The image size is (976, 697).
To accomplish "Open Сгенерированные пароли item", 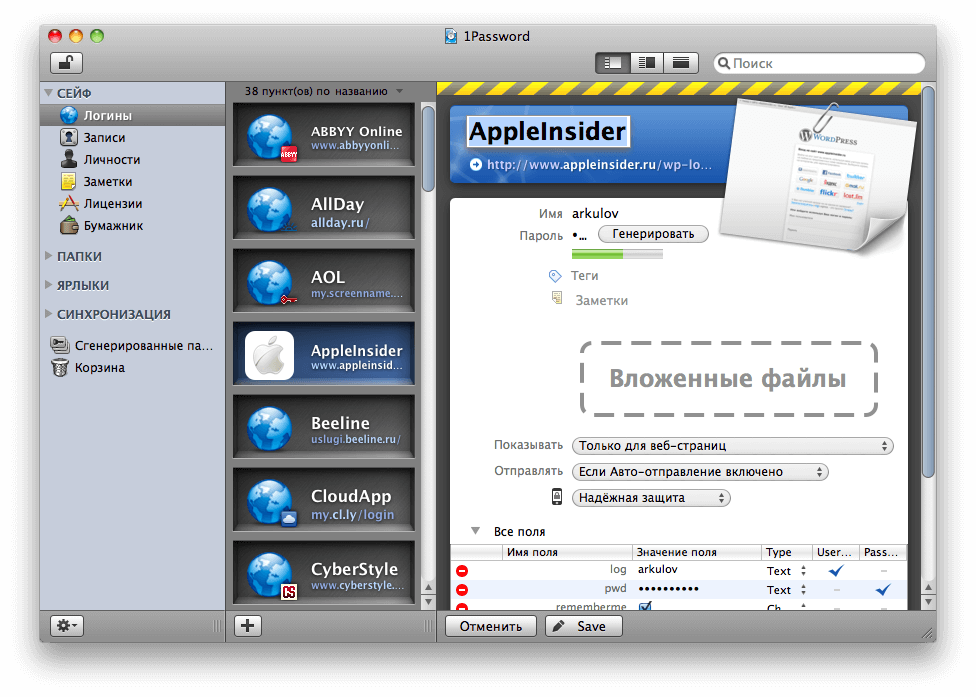I will [144, 345].
